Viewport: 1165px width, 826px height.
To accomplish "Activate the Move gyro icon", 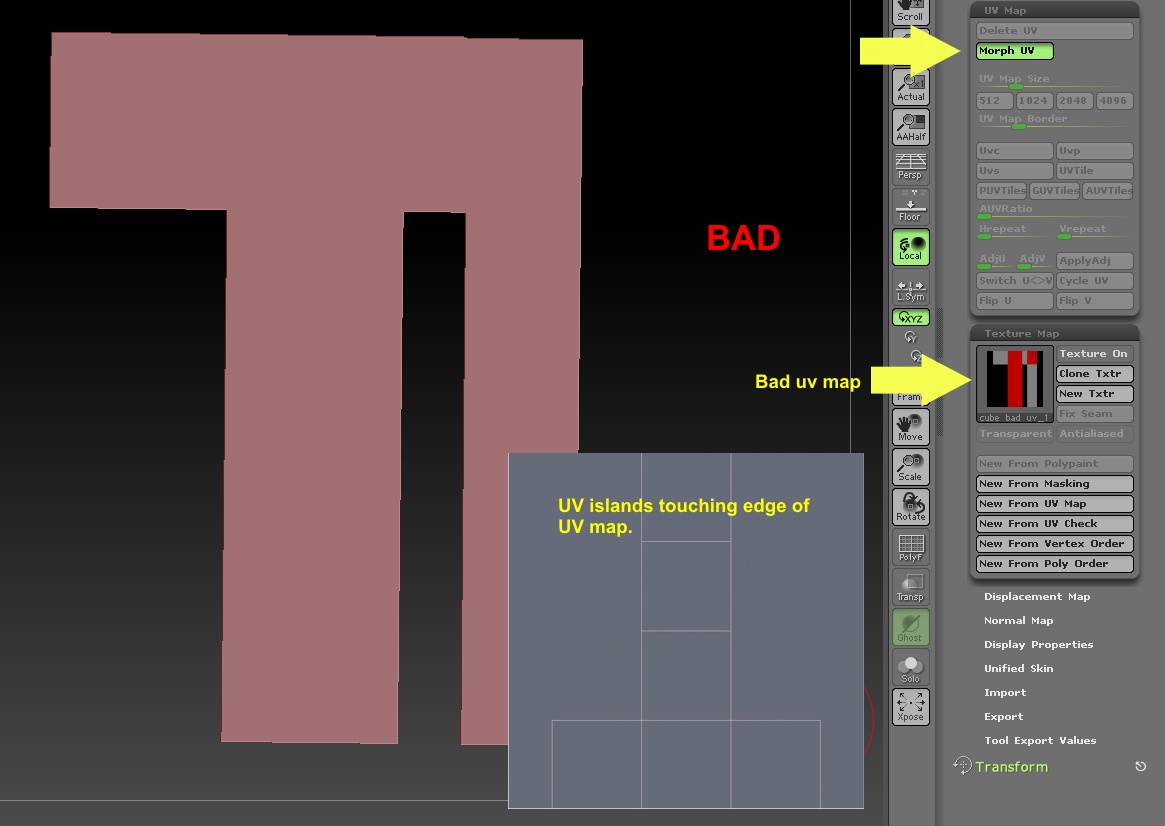I will [x=910, y=425].
